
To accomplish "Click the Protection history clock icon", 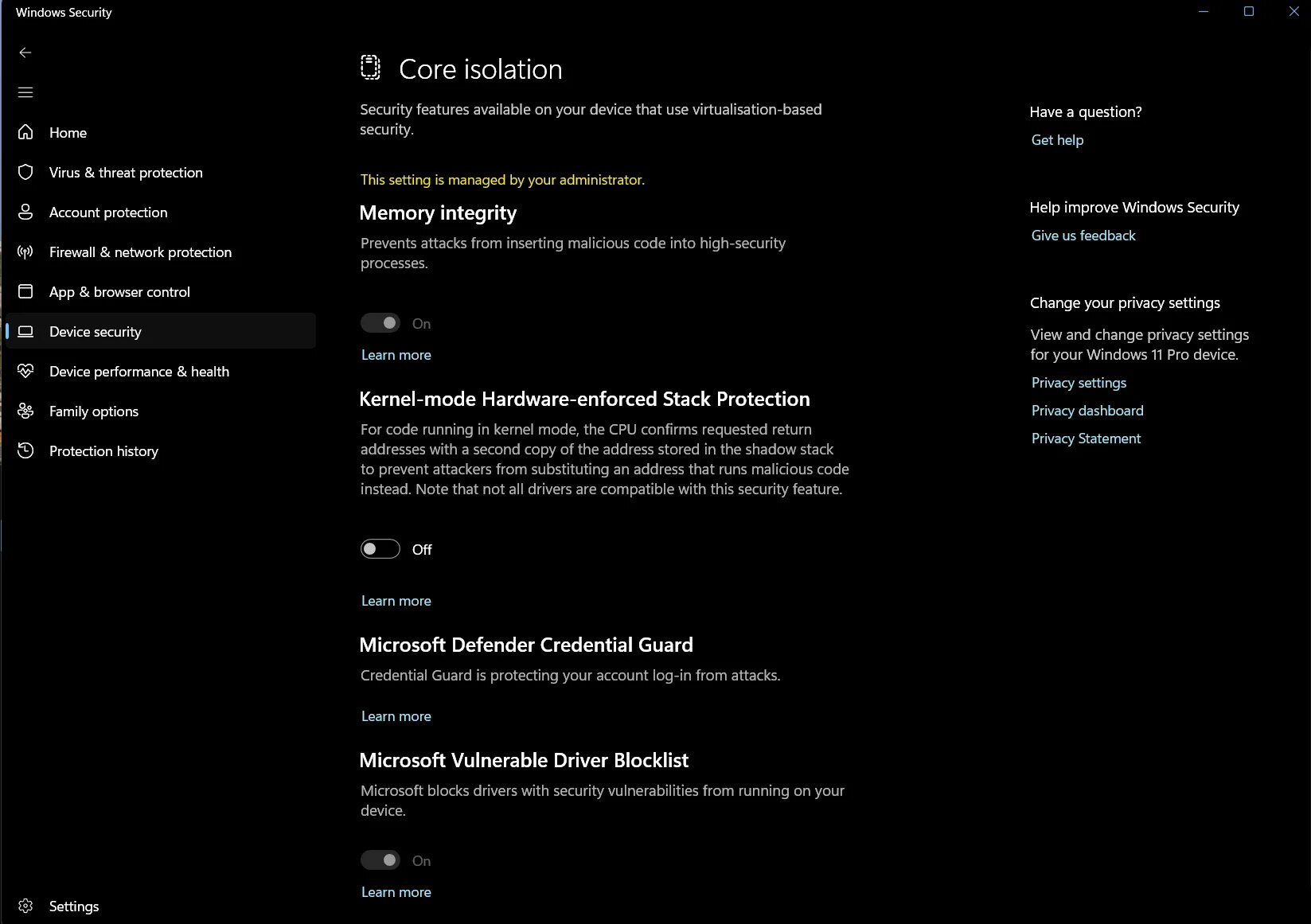I will (x=25, y=450).
